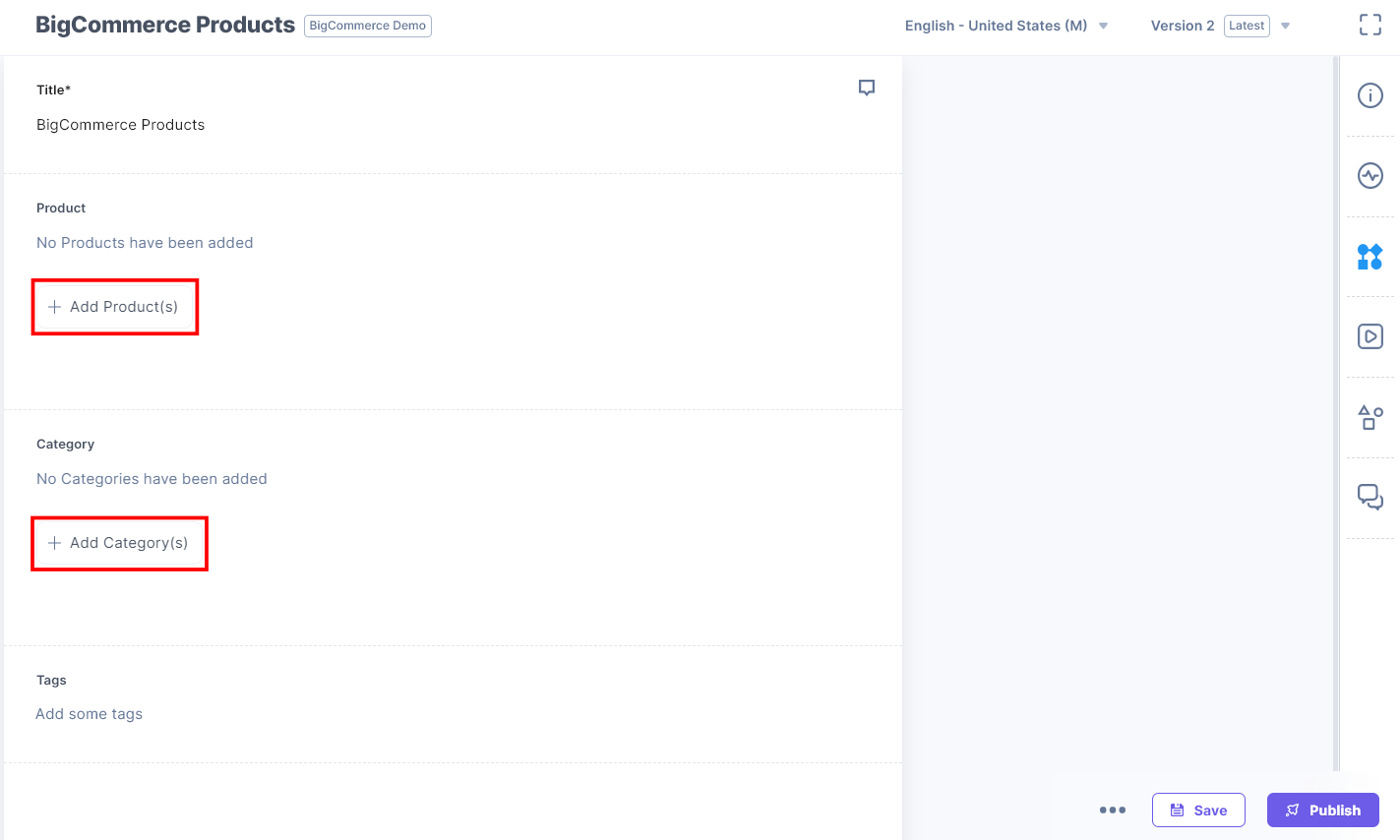Click the Save button

click(1198, 810)
